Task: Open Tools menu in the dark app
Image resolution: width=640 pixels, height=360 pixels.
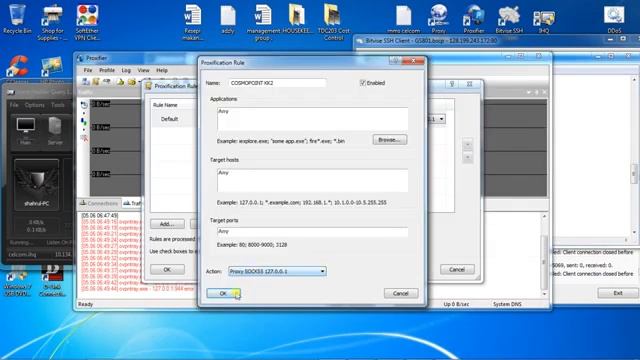Action: point(58,105)
